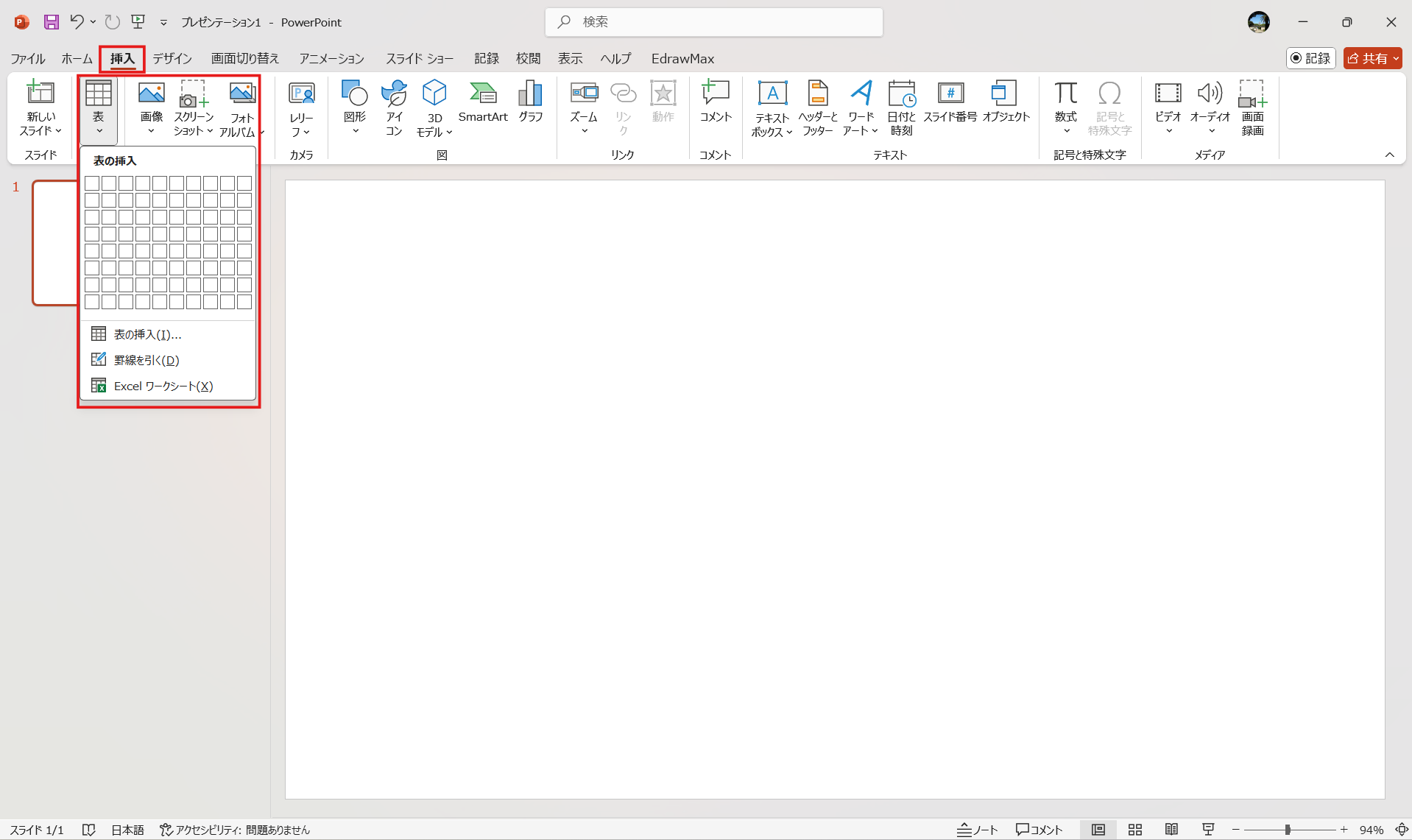Open the 3D モデル insert tool

pos(434,108)
